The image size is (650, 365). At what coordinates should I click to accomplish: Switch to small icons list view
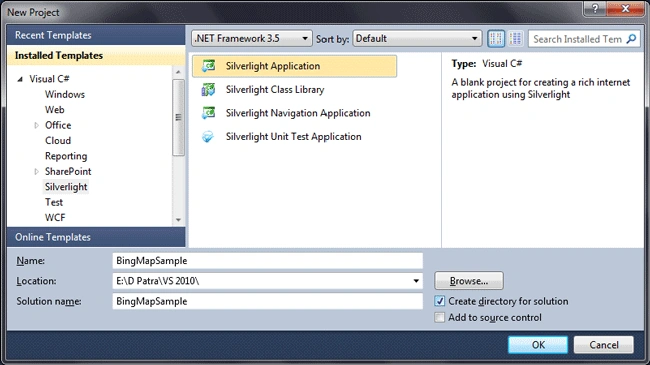[x=516, y=39]
